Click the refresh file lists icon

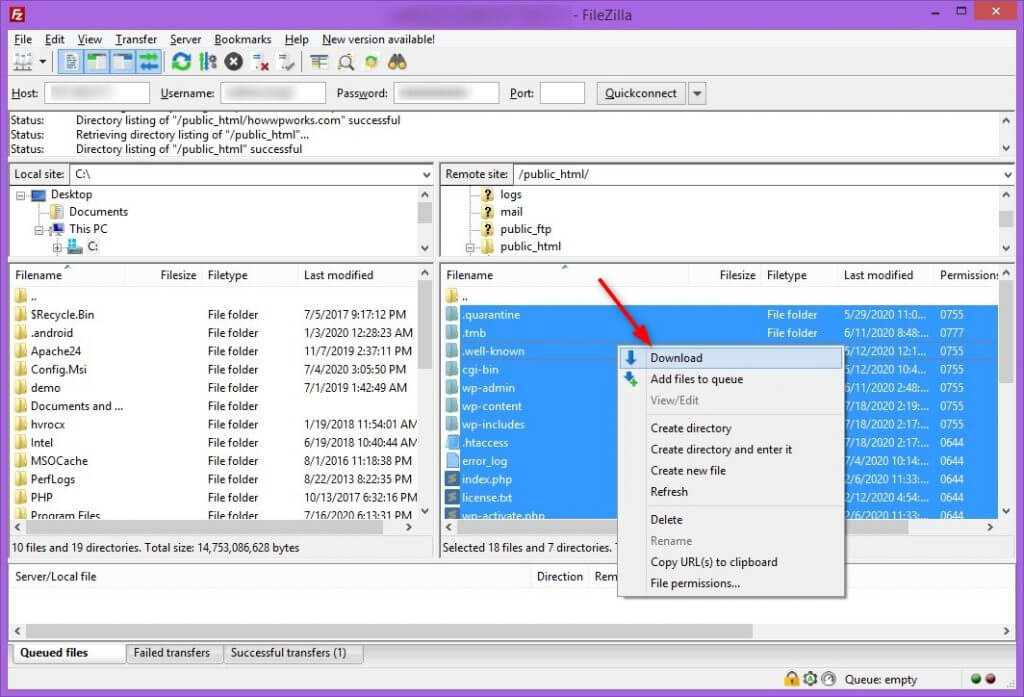(181, 62)
